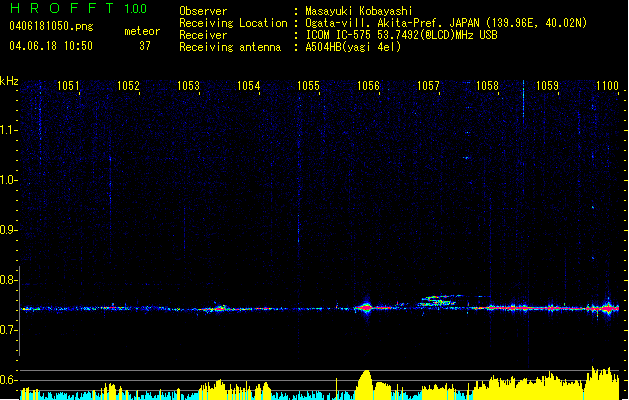This screenshot has width=629, height=400.
Task: Click time marker 1059
Action: click(x=547, y=86)
